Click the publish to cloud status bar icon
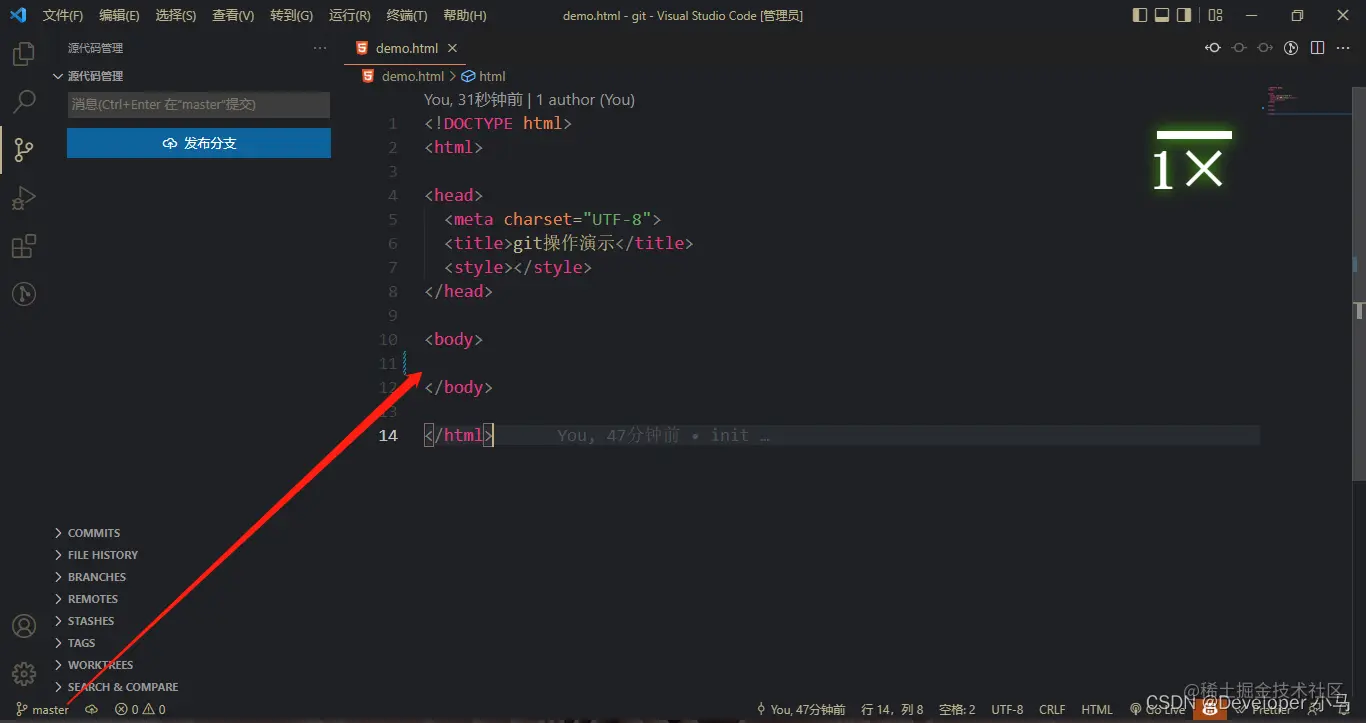The width and height of the screenshot is (1366, 723). point(92,710)
